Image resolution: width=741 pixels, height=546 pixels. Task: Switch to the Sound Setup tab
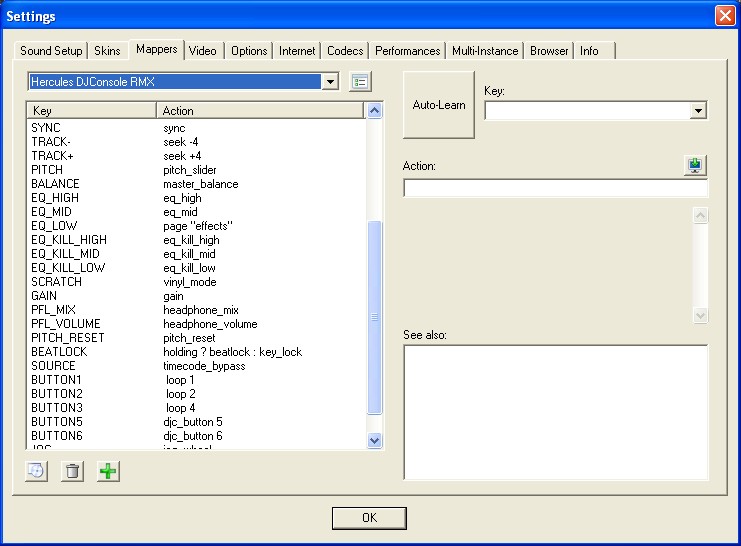pos(51,51)
